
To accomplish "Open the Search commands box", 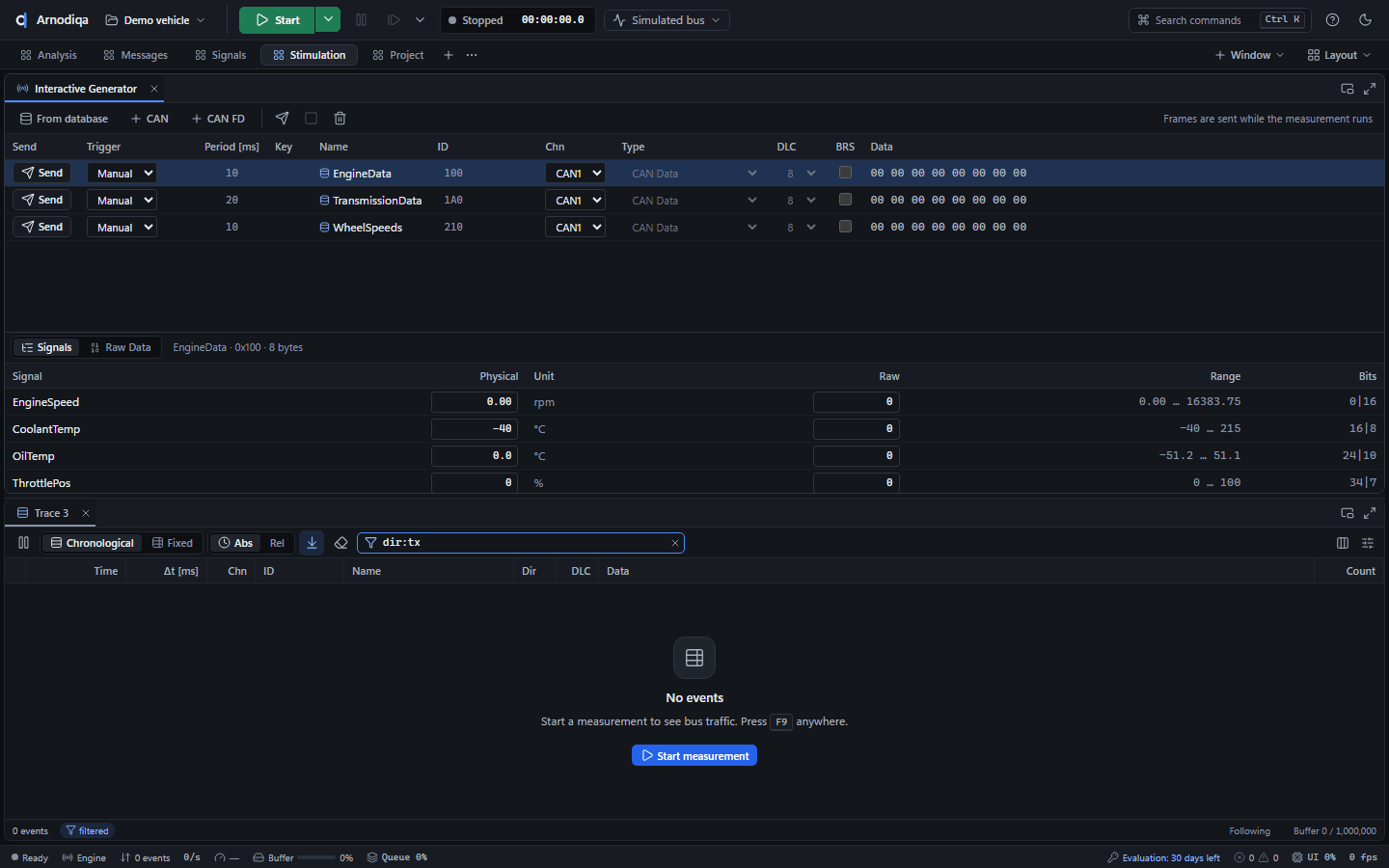I will point(1219,20).
